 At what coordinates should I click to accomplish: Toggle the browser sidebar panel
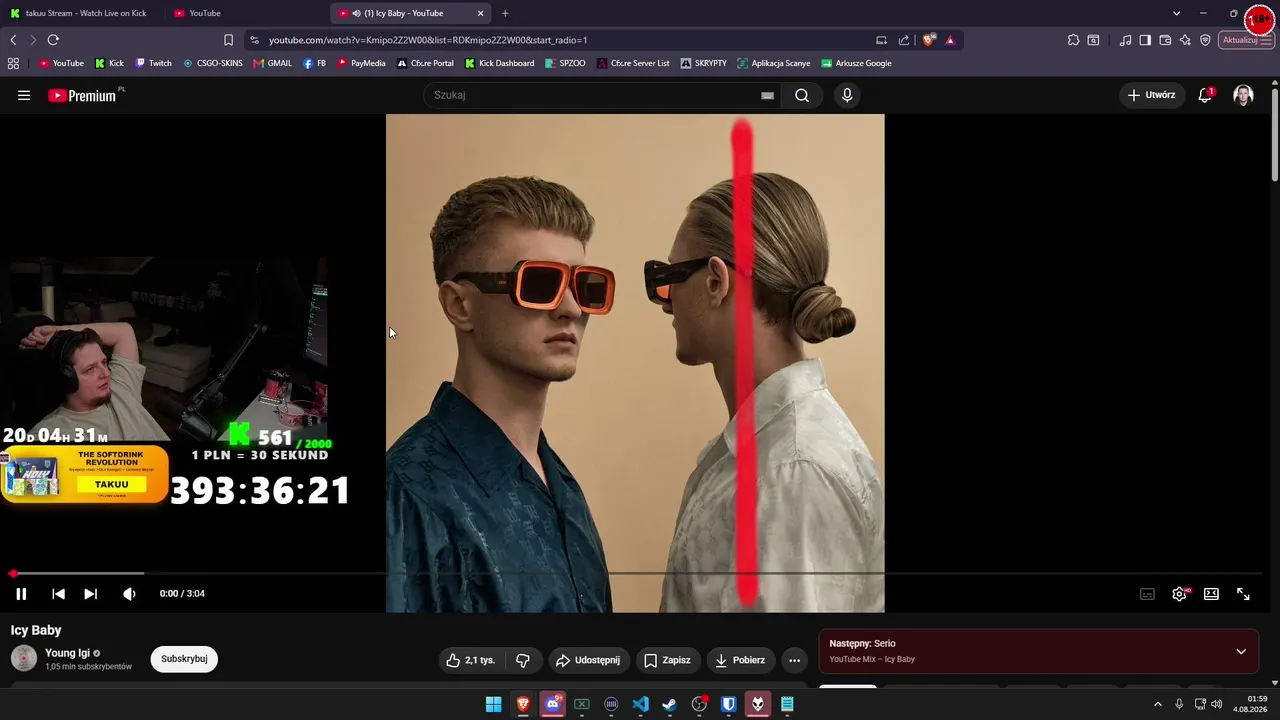tap(1145, 40)
